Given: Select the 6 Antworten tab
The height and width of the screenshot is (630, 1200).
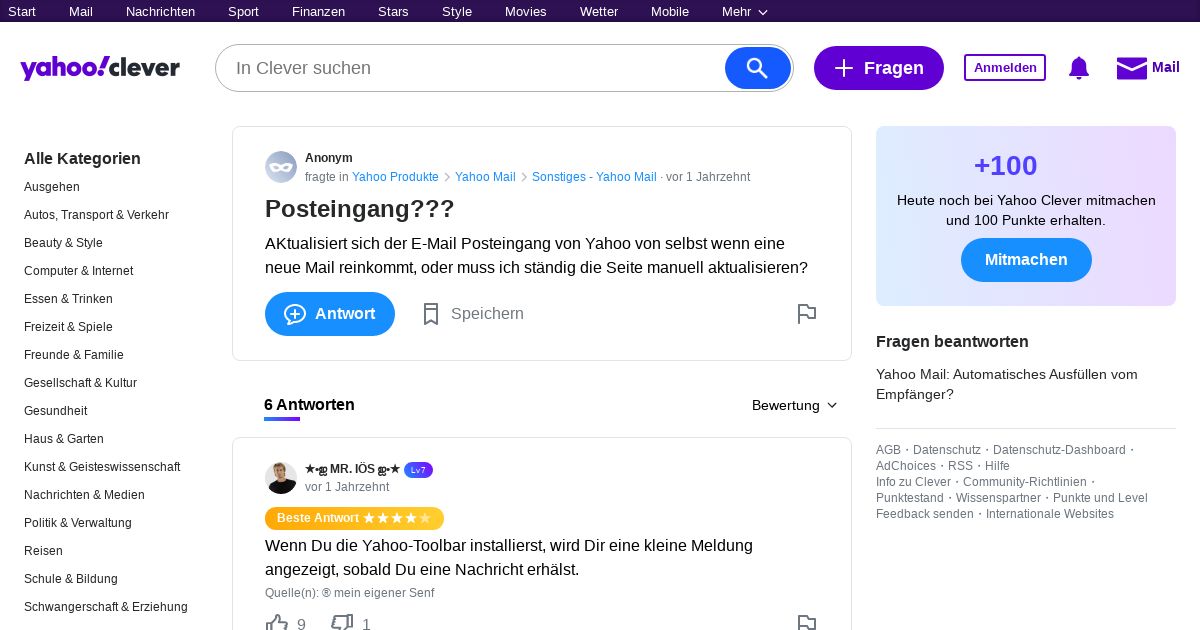Looking at the screenshot, I should click(x=309, y=405).
